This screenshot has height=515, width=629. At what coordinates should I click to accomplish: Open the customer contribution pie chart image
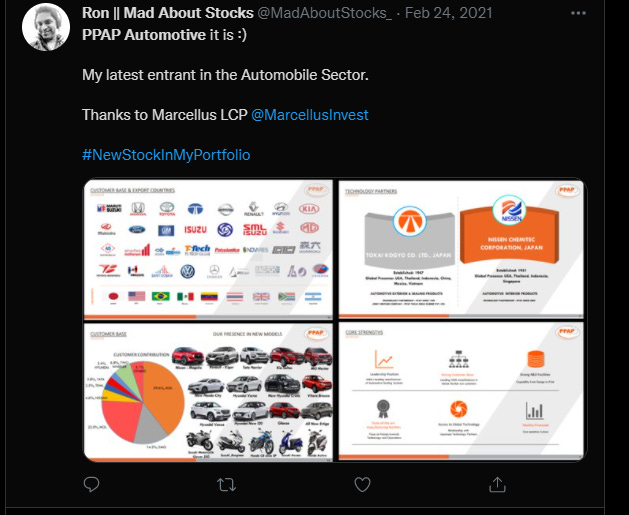(x=208, y=392)
